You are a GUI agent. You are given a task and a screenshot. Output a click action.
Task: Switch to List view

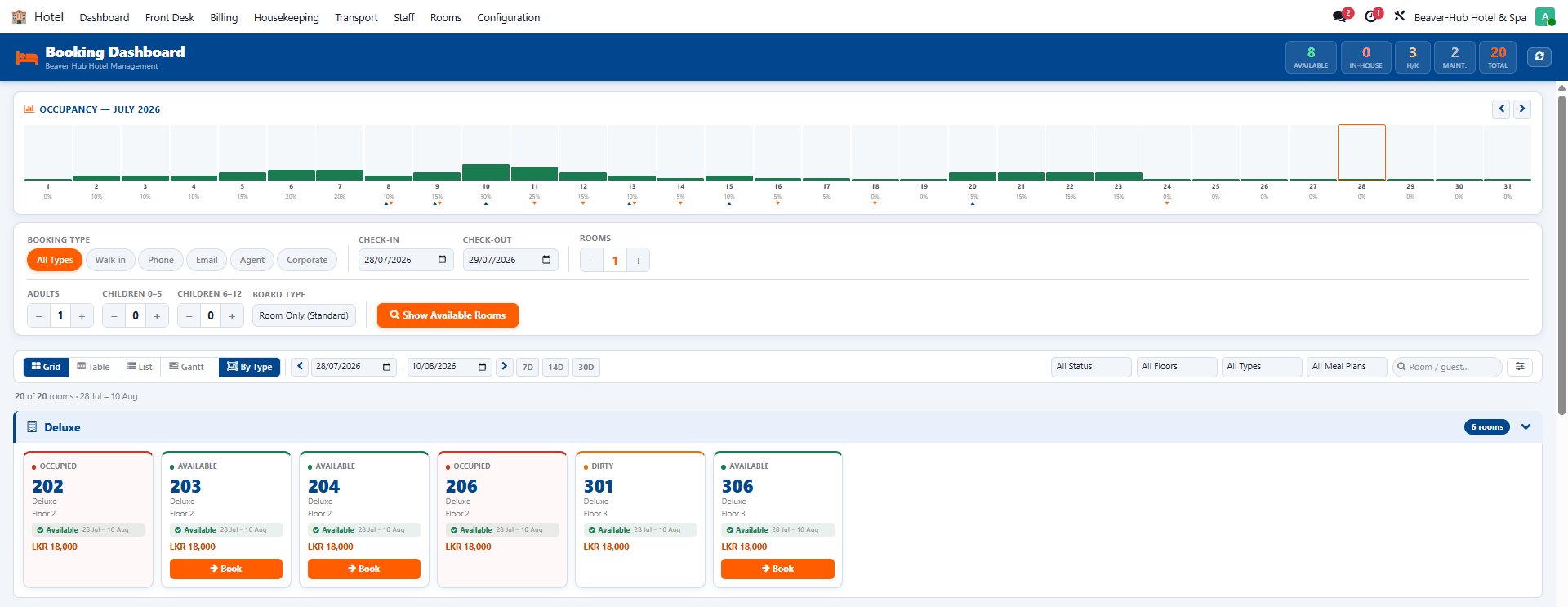click(140, 367)
